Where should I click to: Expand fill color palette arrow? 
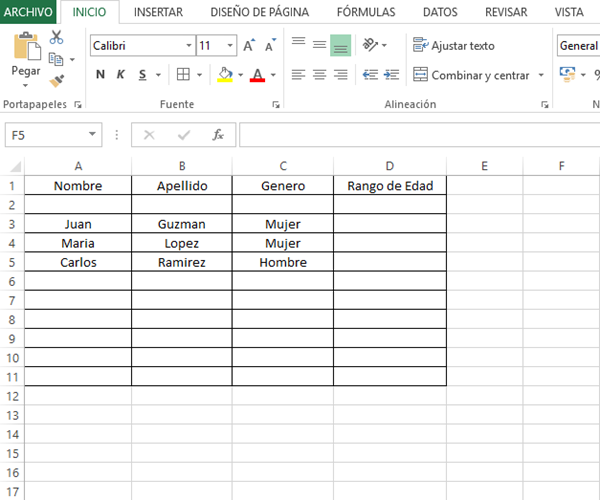pyautogui.click(x=241, y=75)
